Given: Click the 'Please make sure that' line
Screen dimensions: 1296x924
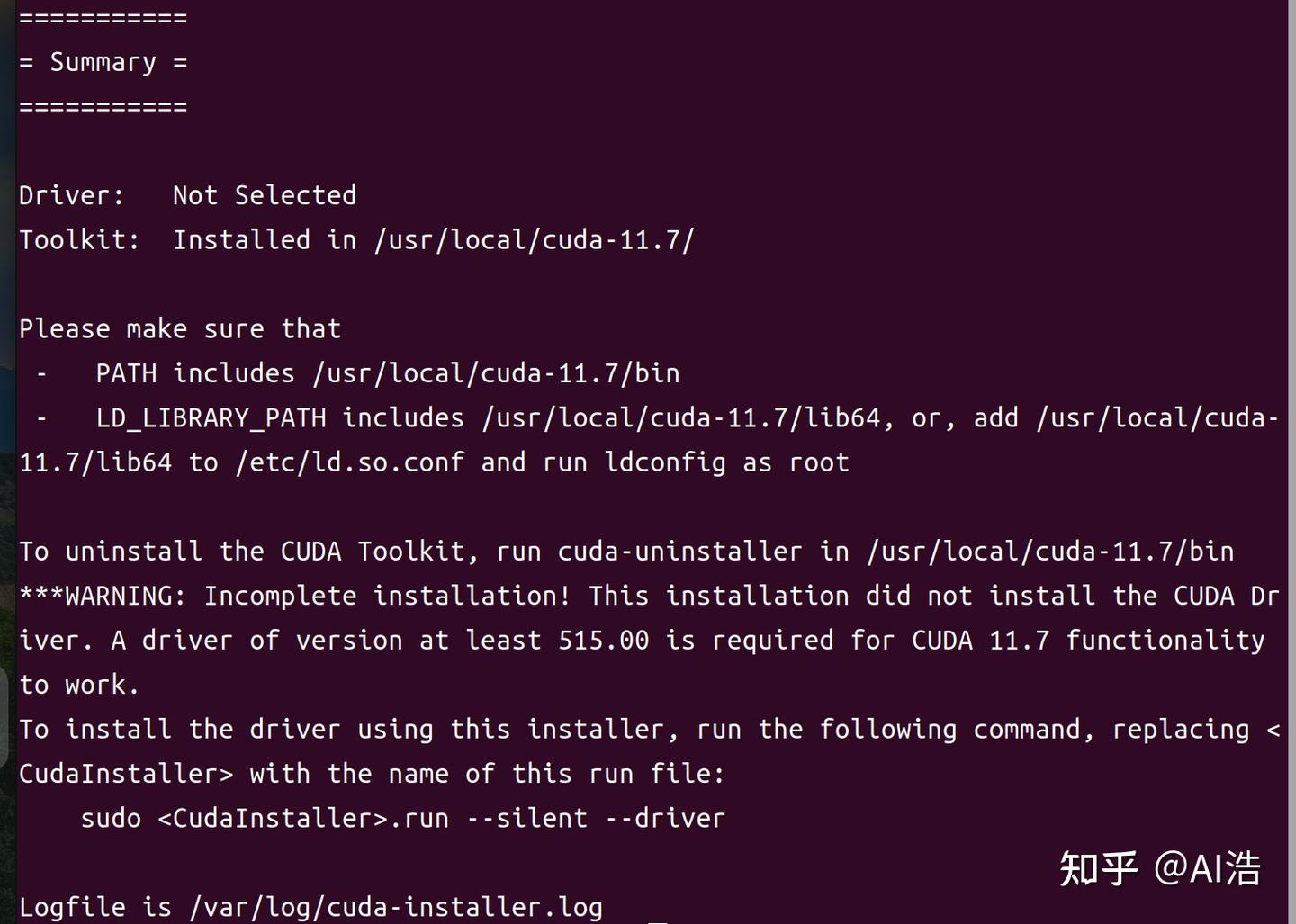Looking at the screenshot, I should point(180,329).
